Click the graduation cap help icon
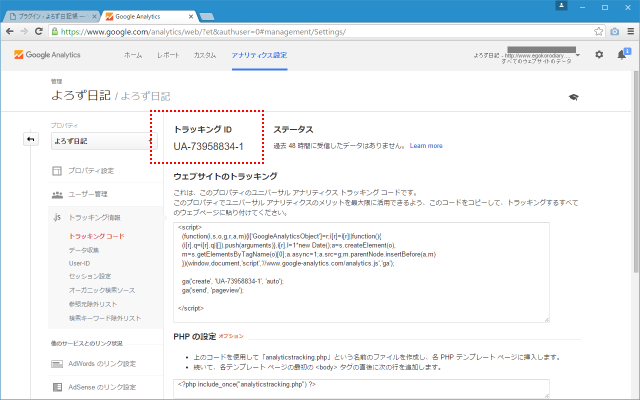This screenshot has width=640, height=400. [x=573, y=97]
